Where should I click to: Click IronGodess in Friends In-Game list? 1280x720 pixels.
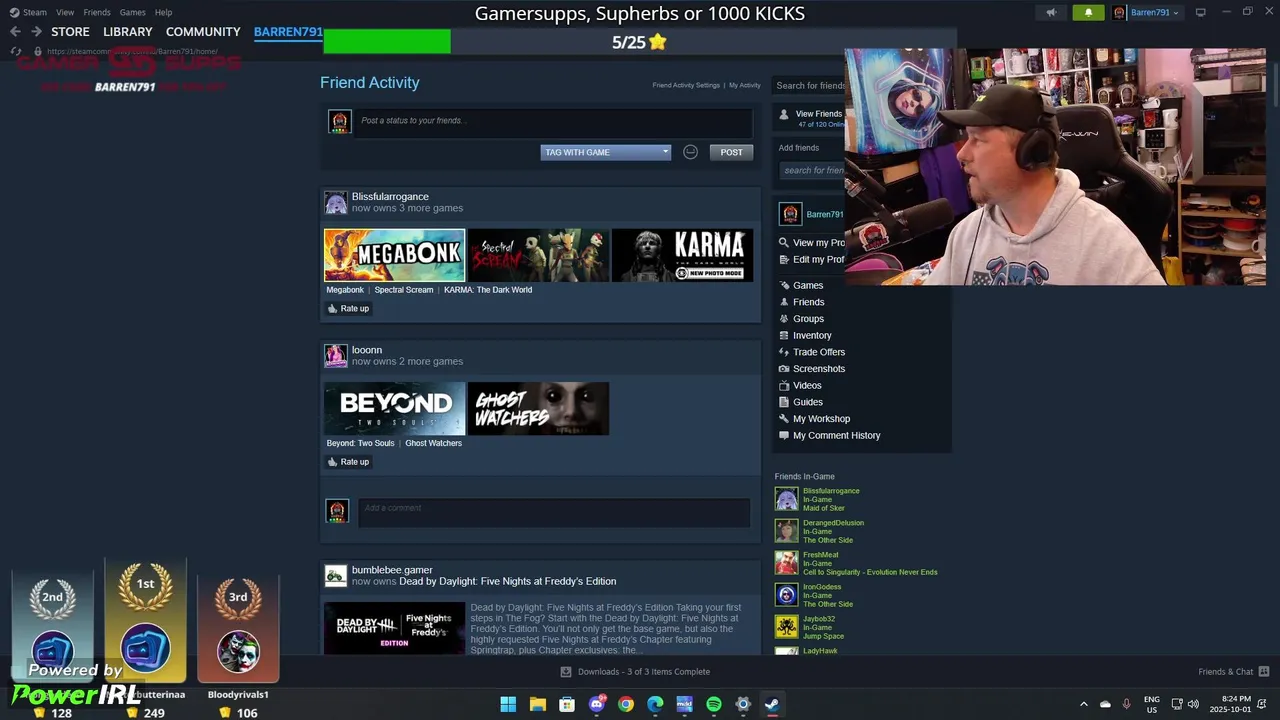pos(822,587)
